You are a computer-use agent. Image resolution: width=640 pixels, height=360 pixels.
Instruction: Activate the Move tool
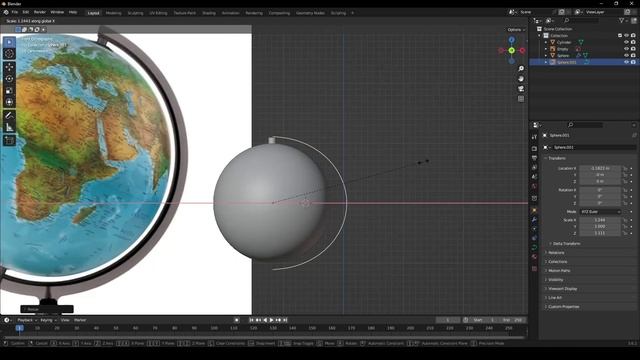[x=9, y=67]
